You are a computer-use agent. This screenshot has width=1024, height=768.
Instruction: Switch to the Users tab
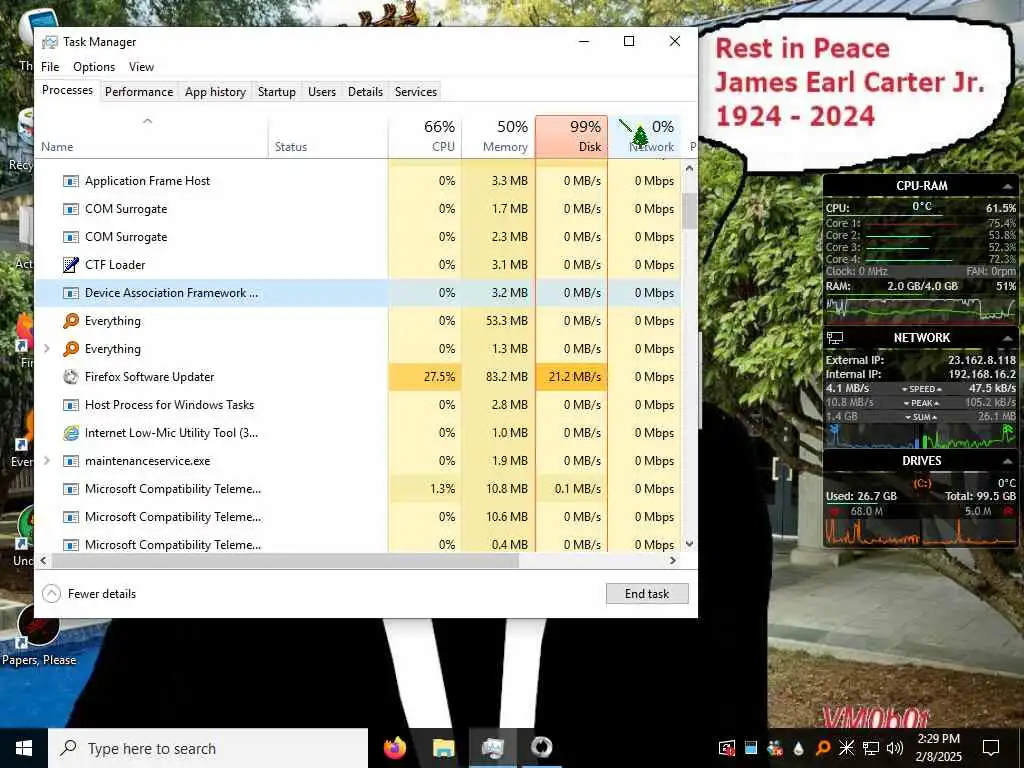point(322,92)
